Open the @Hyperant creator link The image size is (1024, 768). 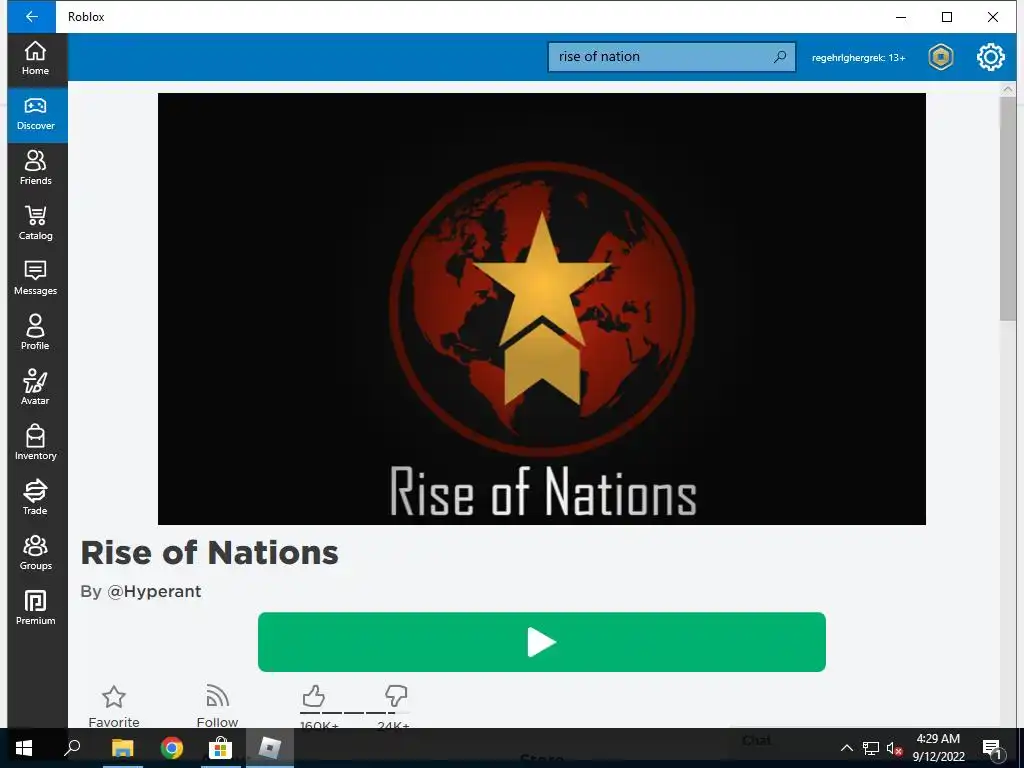pyautogui.click(x=154, y=592)
